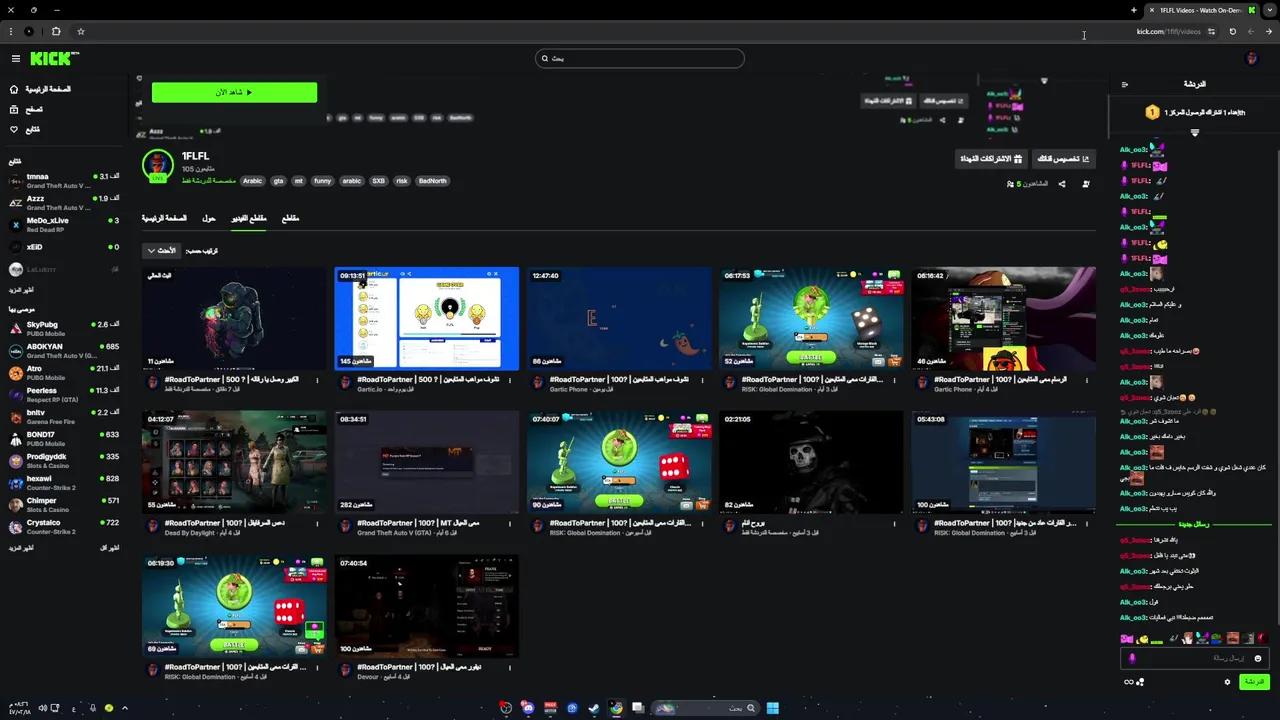The width and height of the screenshot is (1280, 720).
Task: Click the green Watch Now button
Action: 234,92
